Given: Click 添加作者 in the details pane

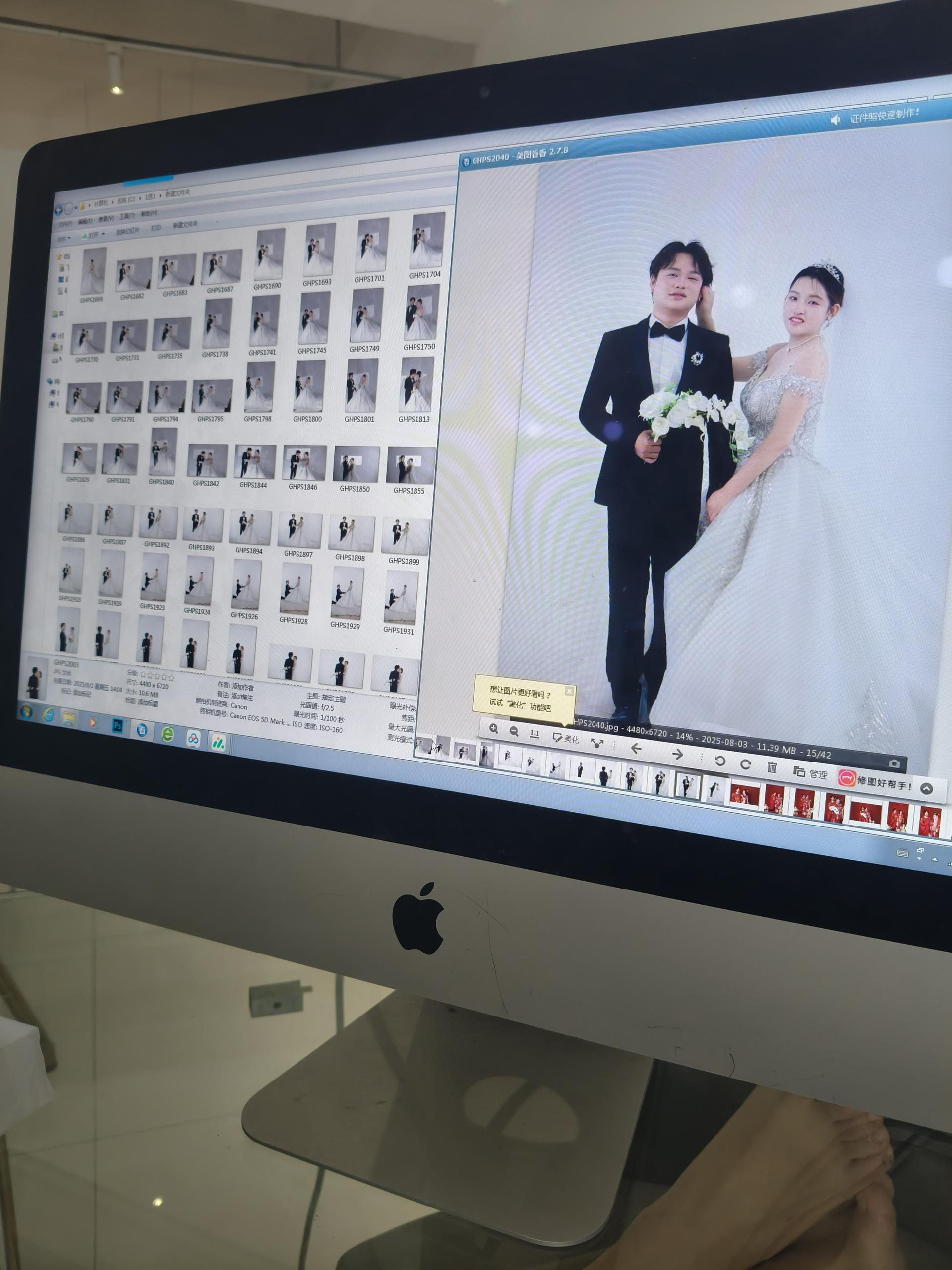Looking at the screenshot, I should [x=243, y=687].
